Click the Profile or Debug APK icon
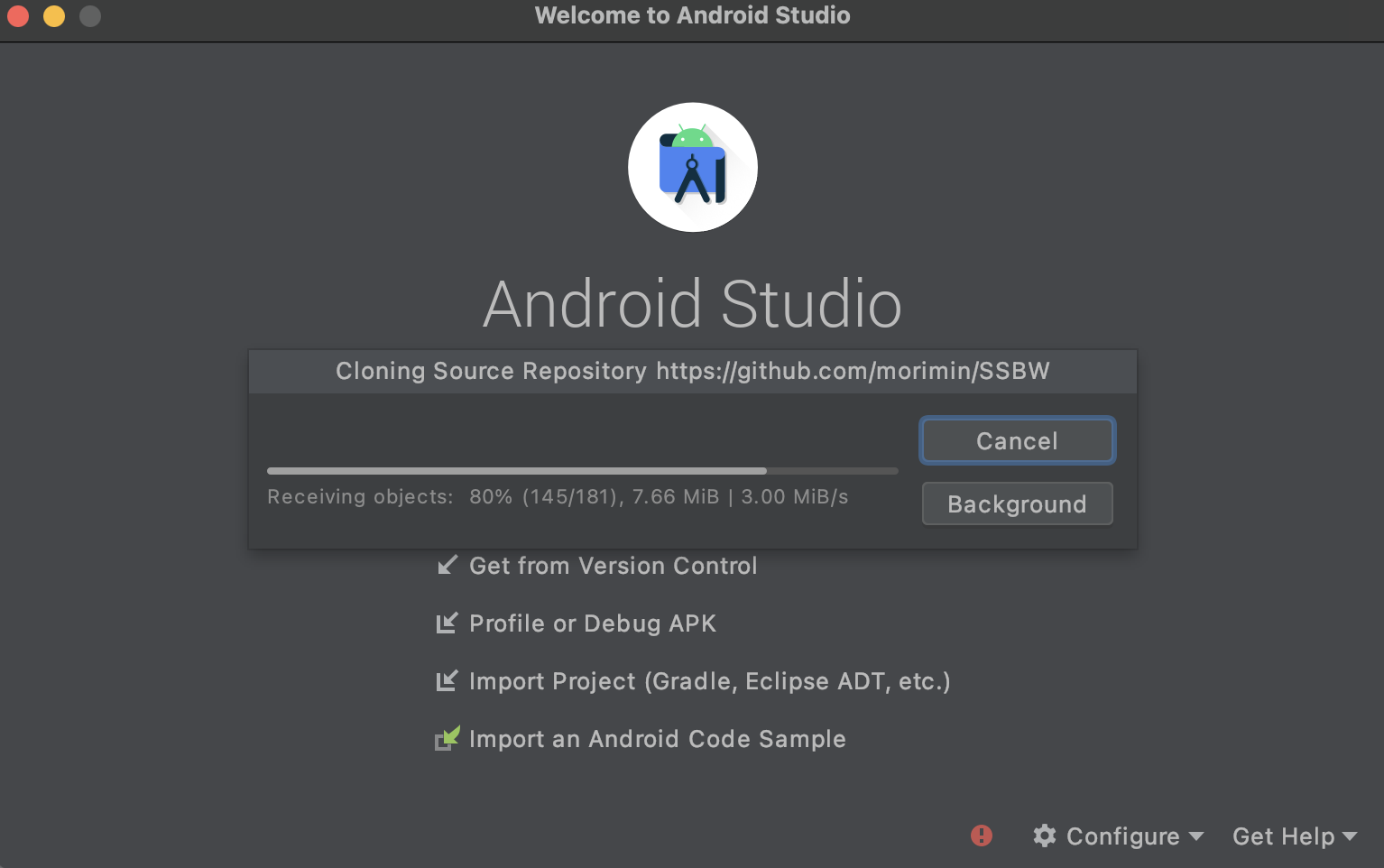1384x868 pixels. [x=447, y=623]
